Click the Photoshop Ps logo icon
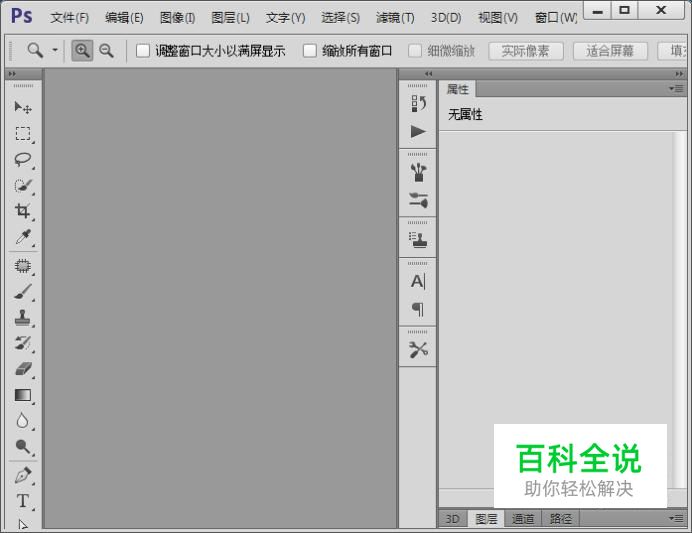 [x=22, y=17]
